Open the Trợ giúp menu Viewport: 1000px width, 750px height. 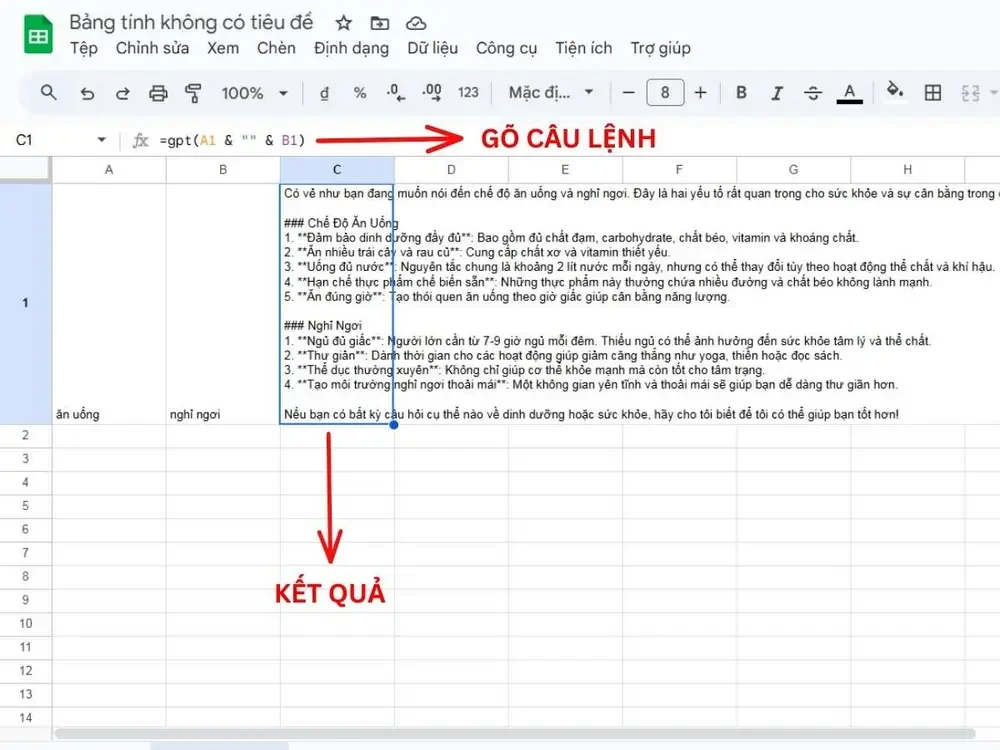(661, 48)
